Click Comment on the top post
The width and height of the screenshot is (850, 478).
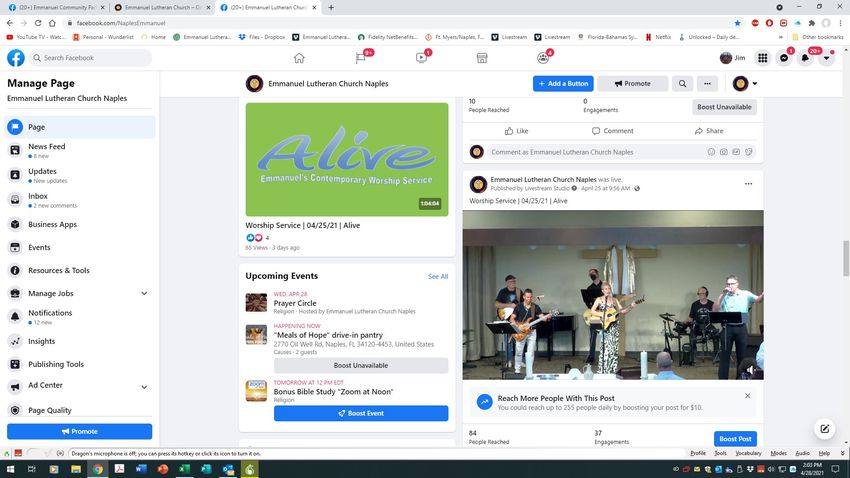tap(613, 131)
